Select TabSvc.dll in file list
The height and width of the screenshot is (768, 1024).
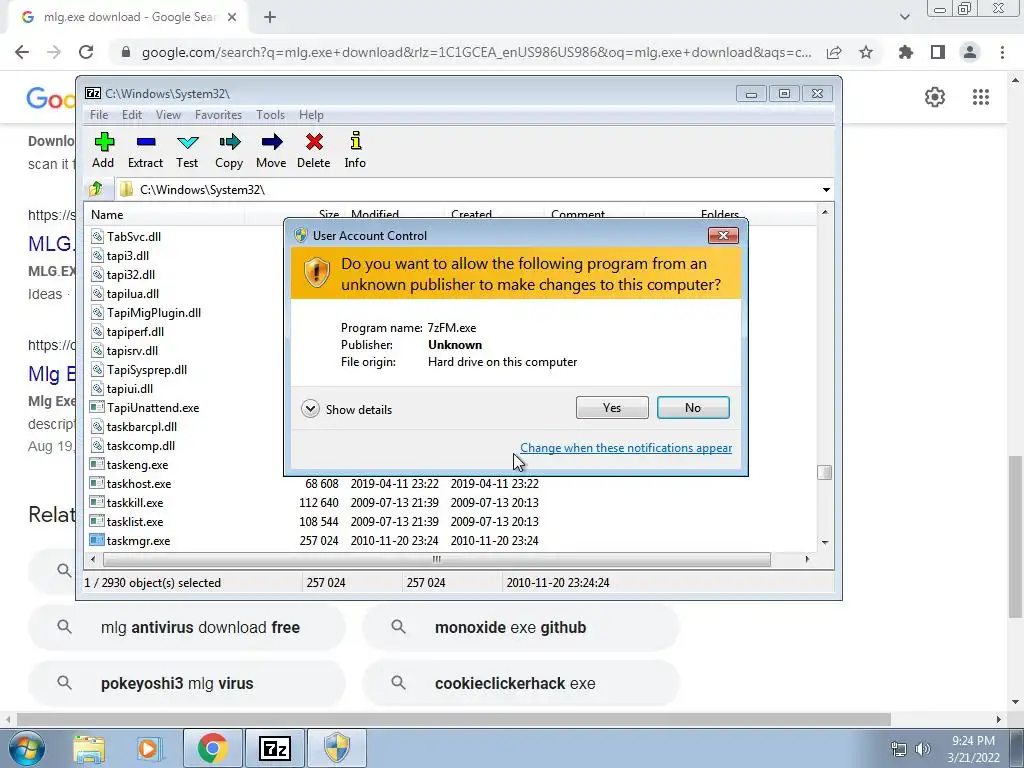[x=134, y=236]
